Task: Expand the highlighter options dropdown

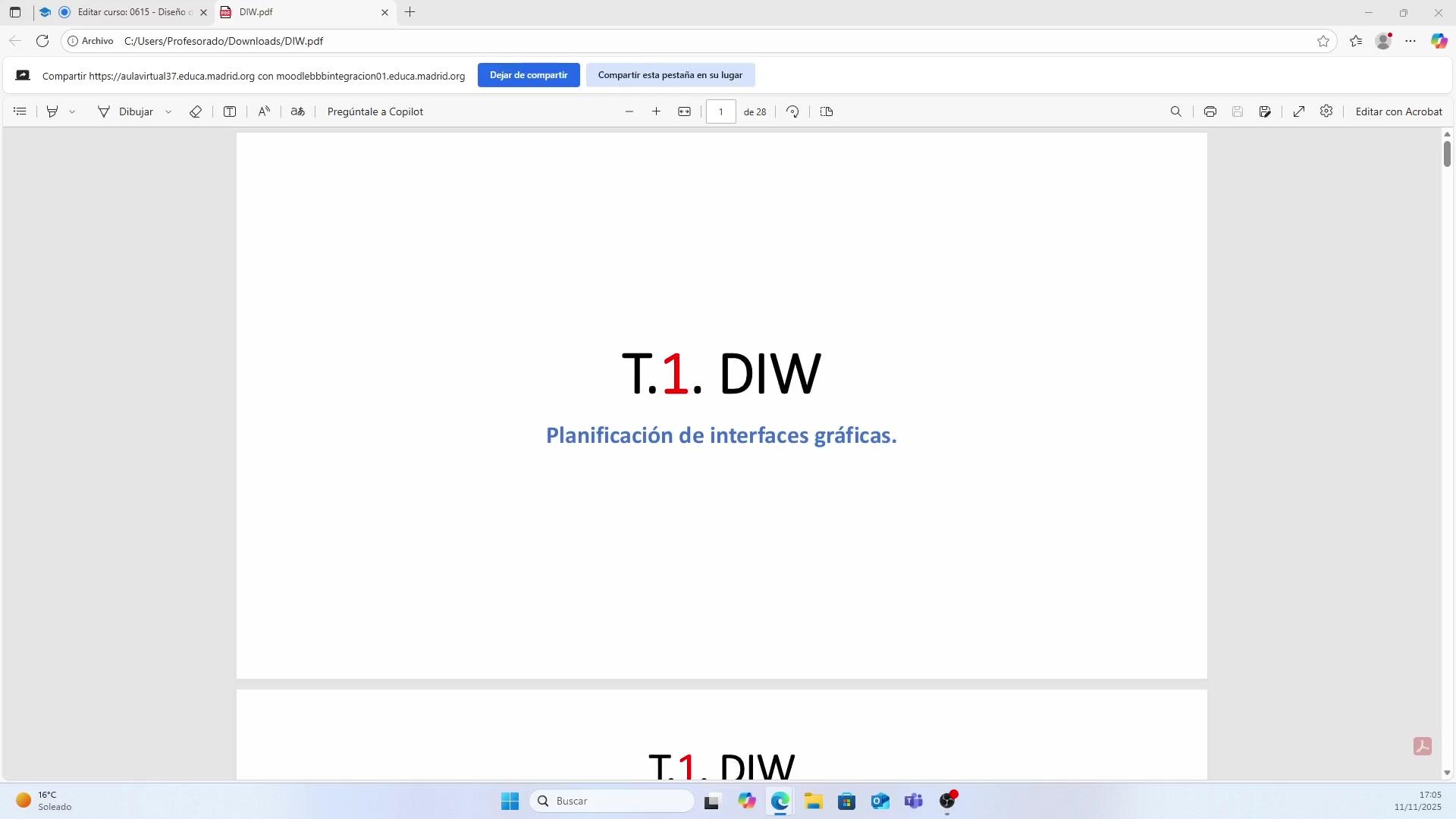Action: tap(72, 111)
